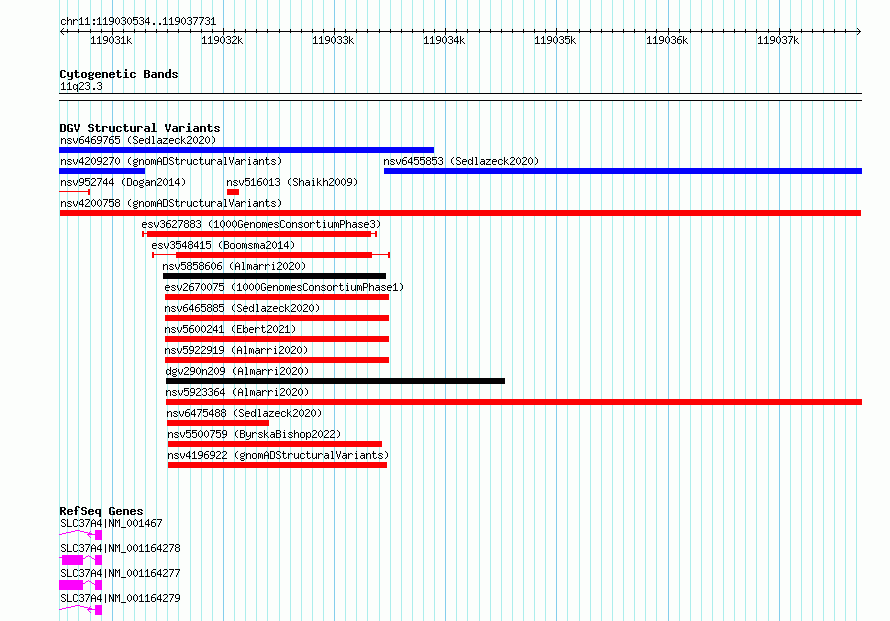Select the red esv3627883 variant bar
Screen dimensions: 890x621
259,234
